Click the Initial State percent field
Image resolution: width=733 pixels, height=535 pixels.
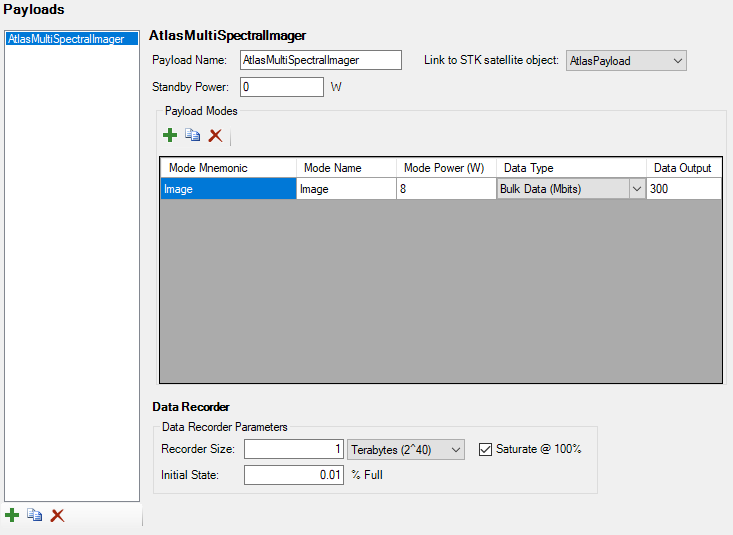tap(294, 475)
